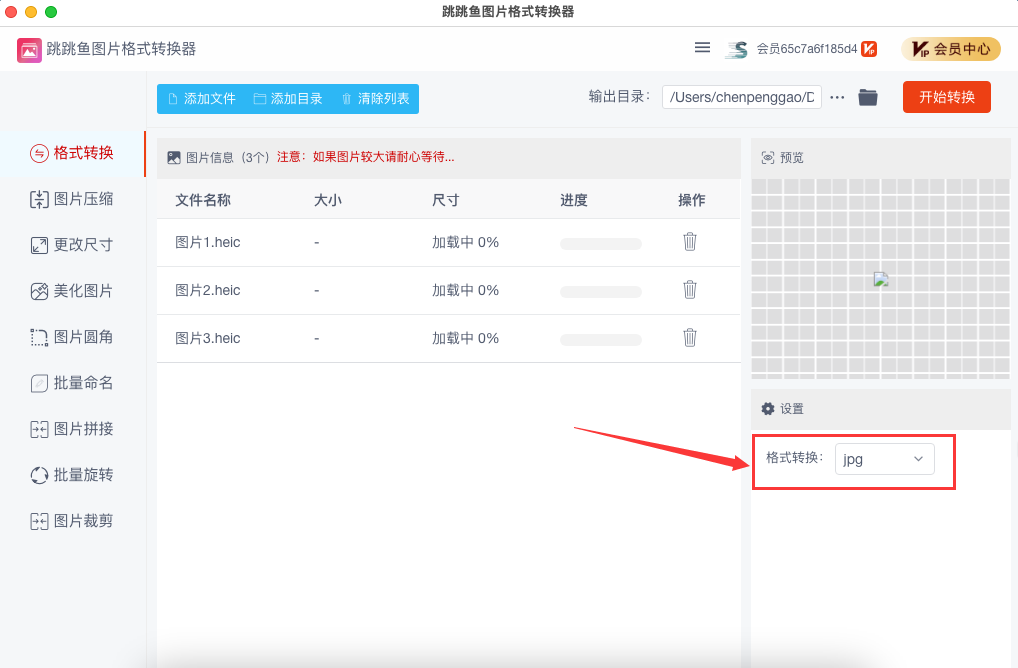Click the 添加文件 button
This screenshot has height=668, width=1018.
pos(201,99)
